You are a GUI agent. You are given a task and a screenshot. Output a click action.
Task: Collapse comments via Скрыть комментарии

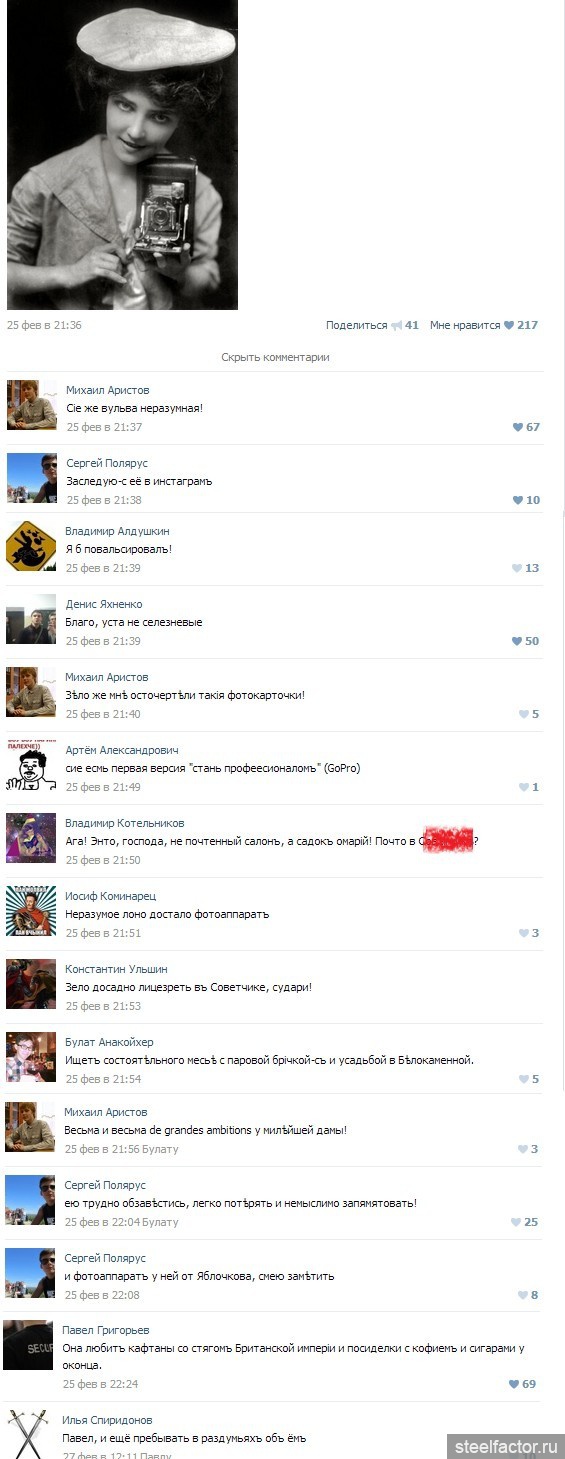click(275, 357)
